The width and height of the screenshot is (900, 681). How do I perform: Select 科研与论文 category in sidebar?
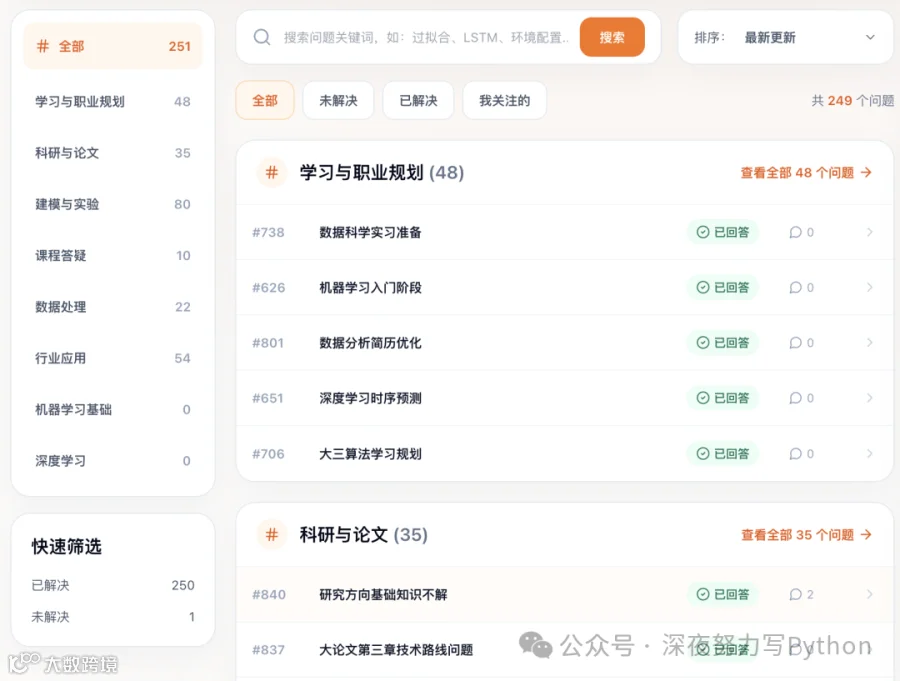[x=113, y=153]
